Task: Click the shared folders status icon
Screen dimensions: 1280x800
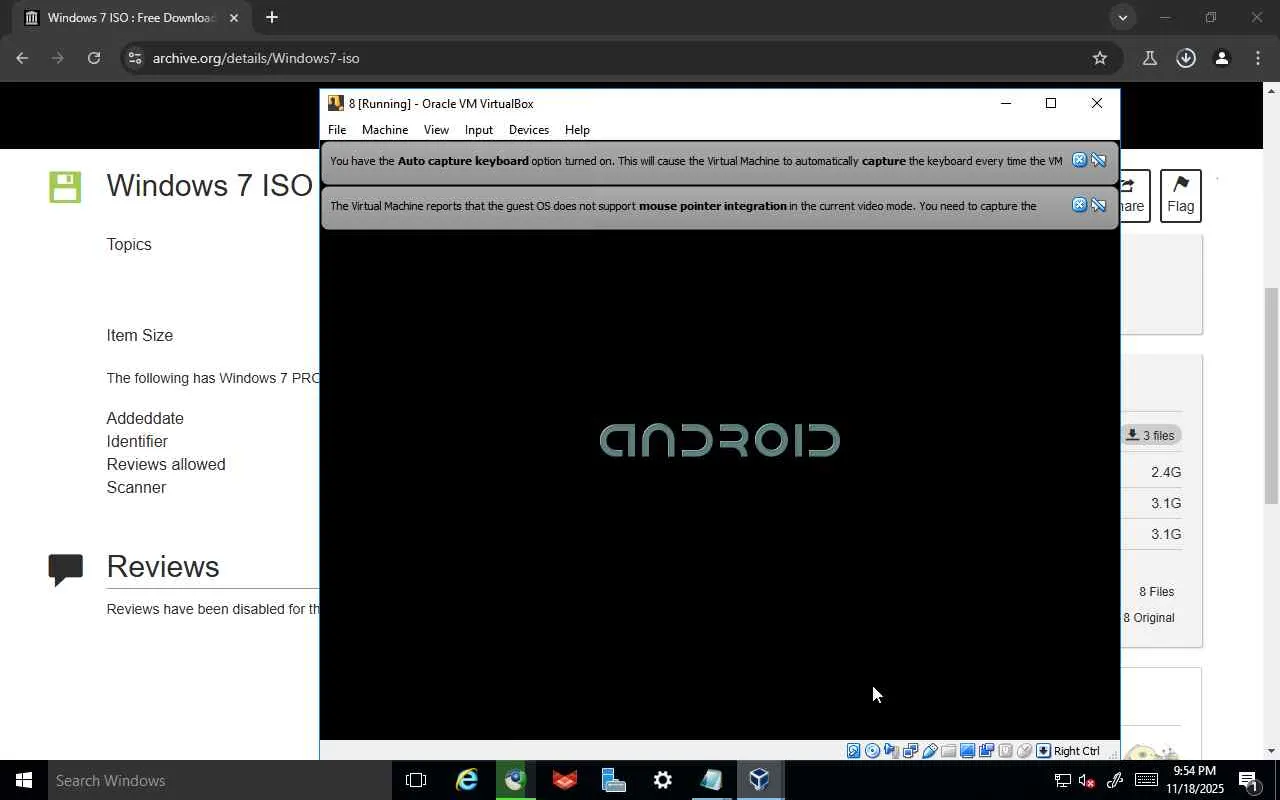Action: (x=949, y=751)
